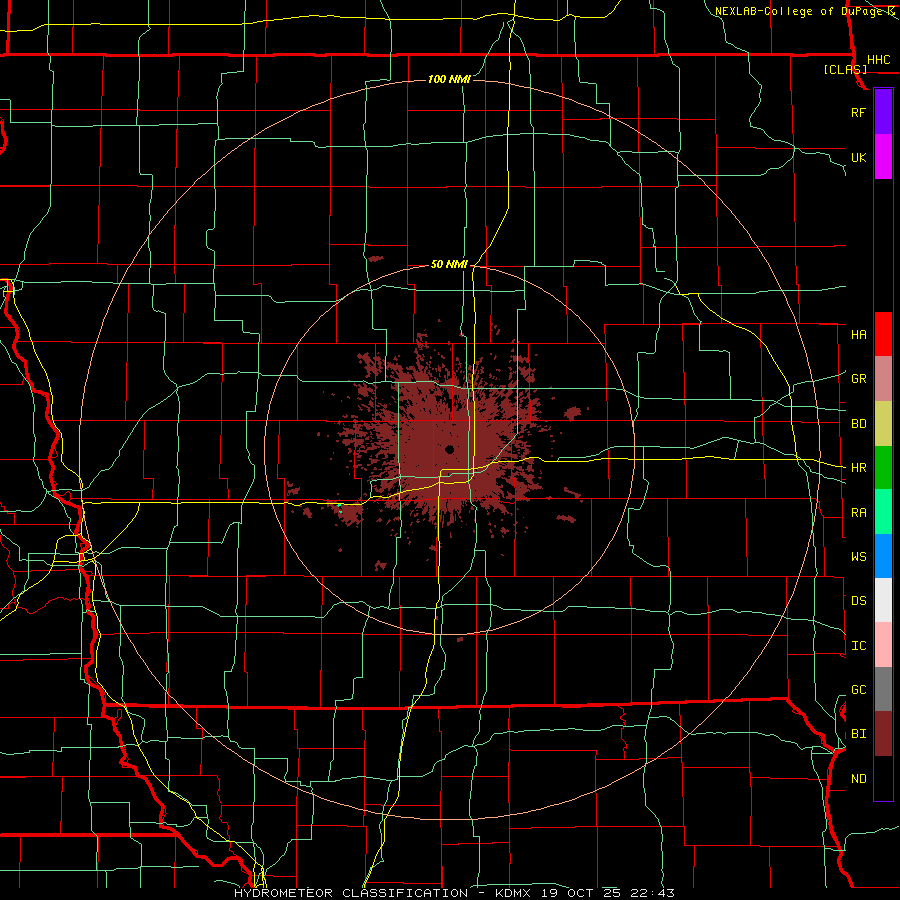The width and height of the screenshot is (900, 900).
Task: Click the blue WS color swatch
Action: coord(883,556)
